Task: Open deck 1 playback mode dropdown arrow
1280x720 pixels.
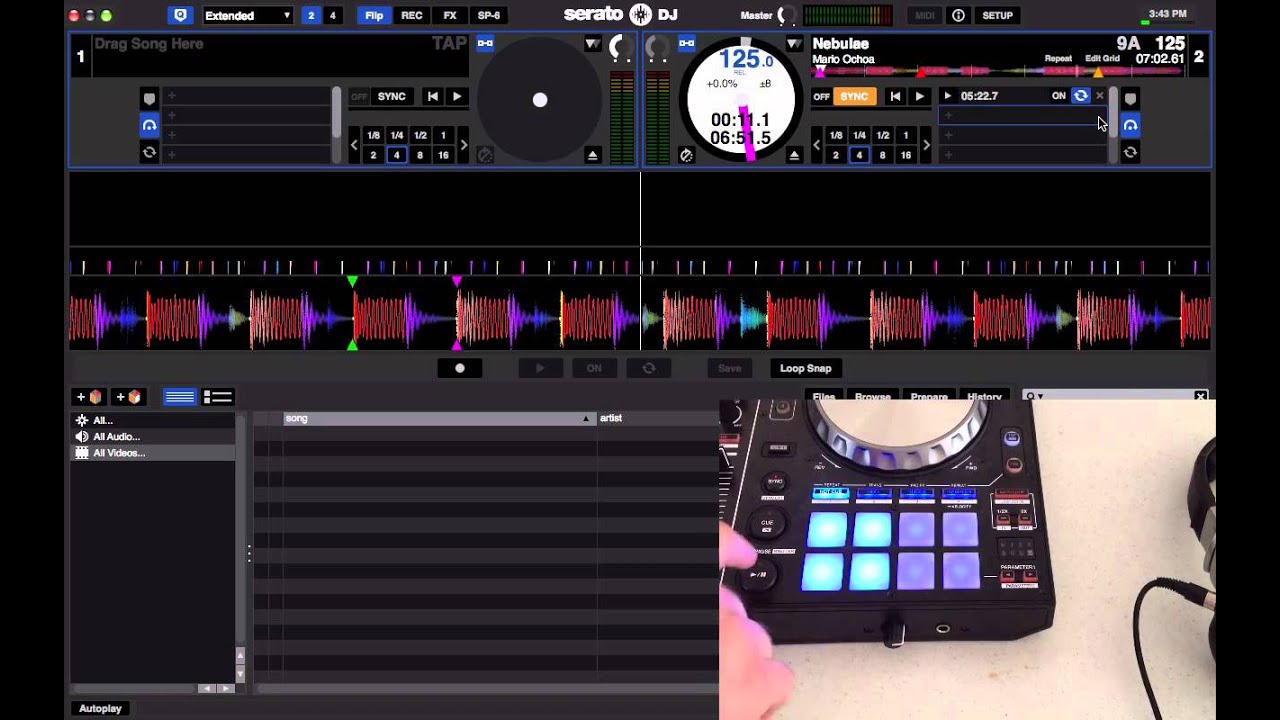Action: coord(593,44)
